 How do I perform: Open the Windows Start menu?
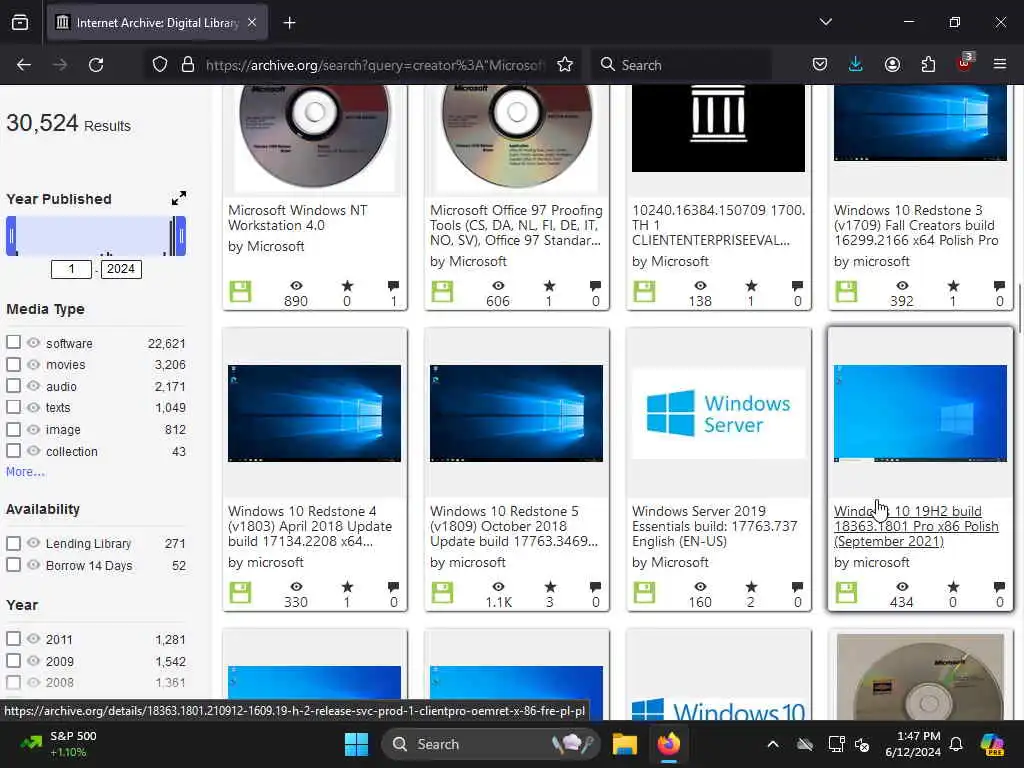357,744
